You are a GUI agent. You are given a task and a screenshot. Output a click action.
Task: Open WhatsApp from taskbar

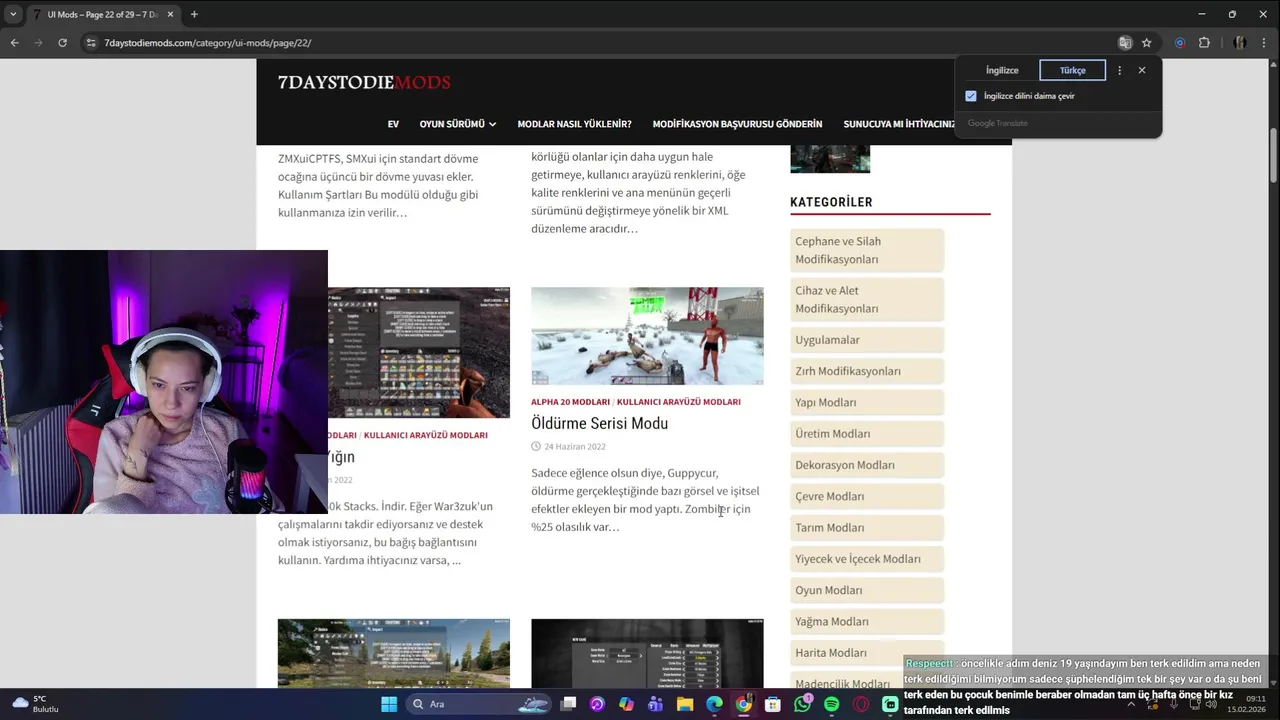pyautogui.click(x=802, y=704)
